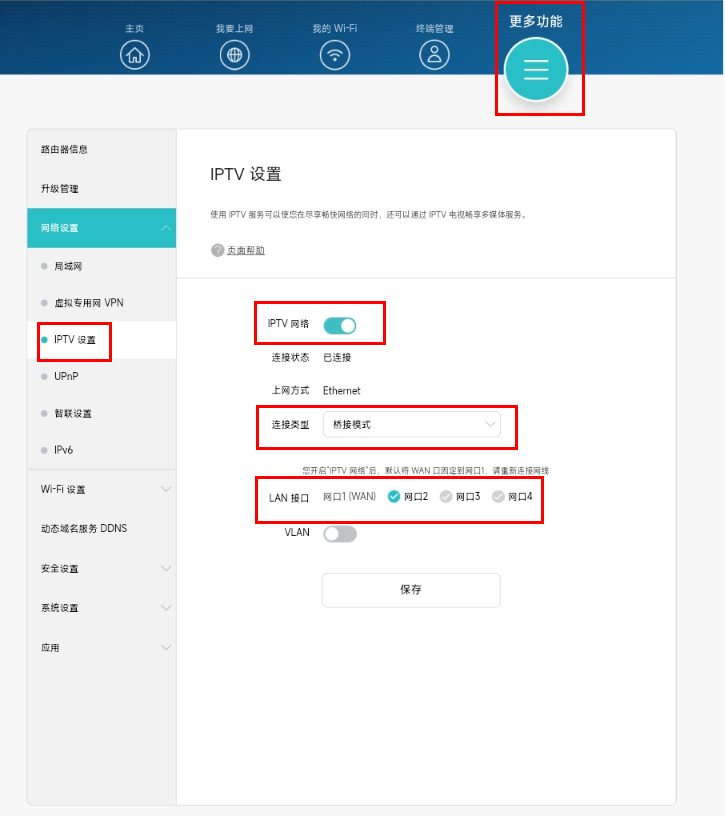Open the 页面帮助 link

pyautogui.click(x=246, y=250)
